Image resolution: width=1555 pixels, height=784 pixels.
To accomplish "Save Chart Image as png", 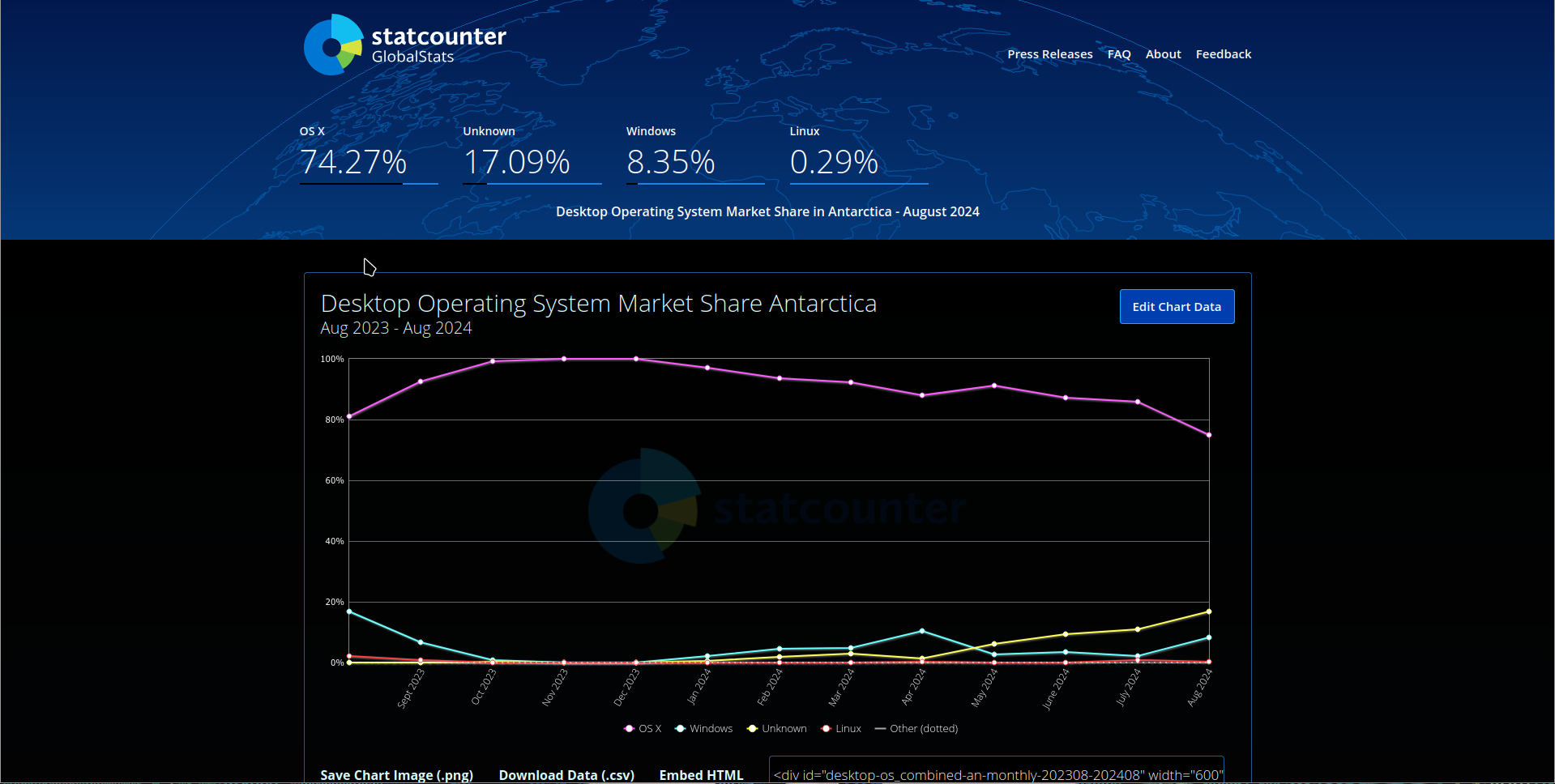I will (396, 775).
